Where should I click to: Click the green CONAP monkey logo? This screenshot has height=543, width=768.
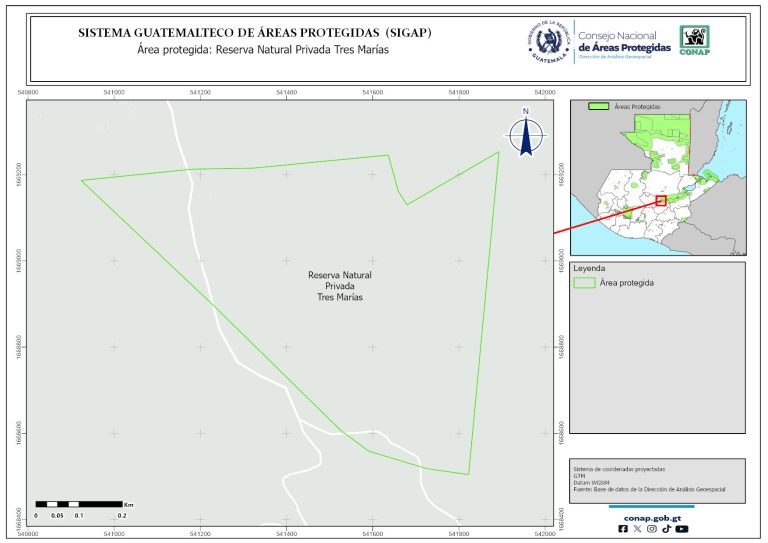(x=696, y=40)
